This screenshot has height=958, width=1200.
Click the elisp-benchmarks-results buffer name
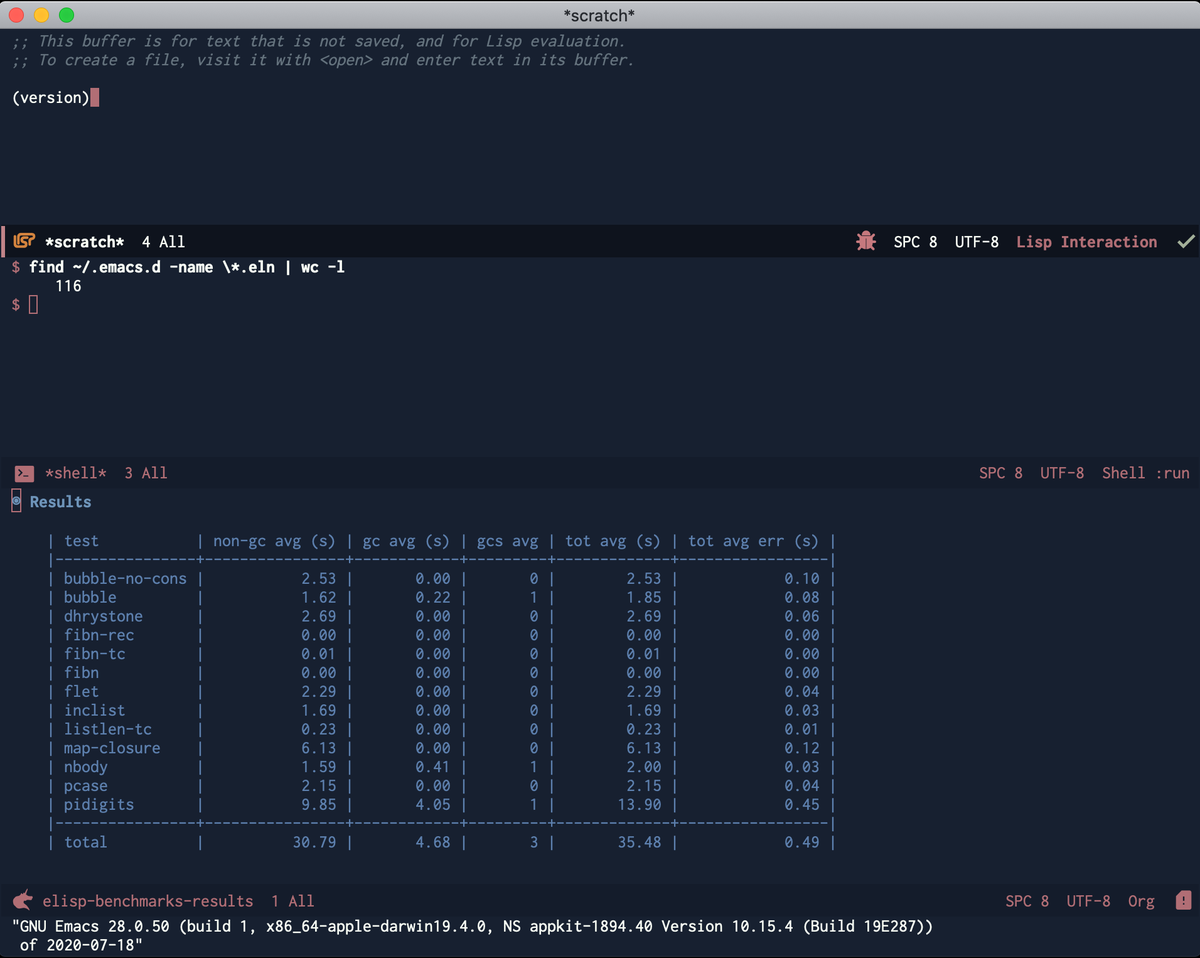148,901
